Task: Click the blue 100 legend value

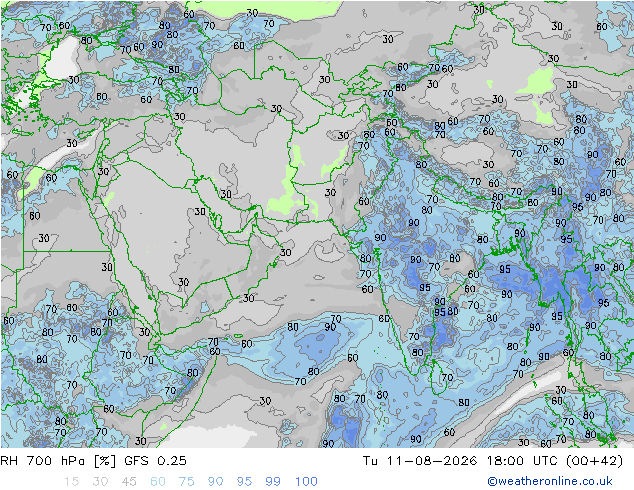Action: pyautogui.click(x=306, y=481)
